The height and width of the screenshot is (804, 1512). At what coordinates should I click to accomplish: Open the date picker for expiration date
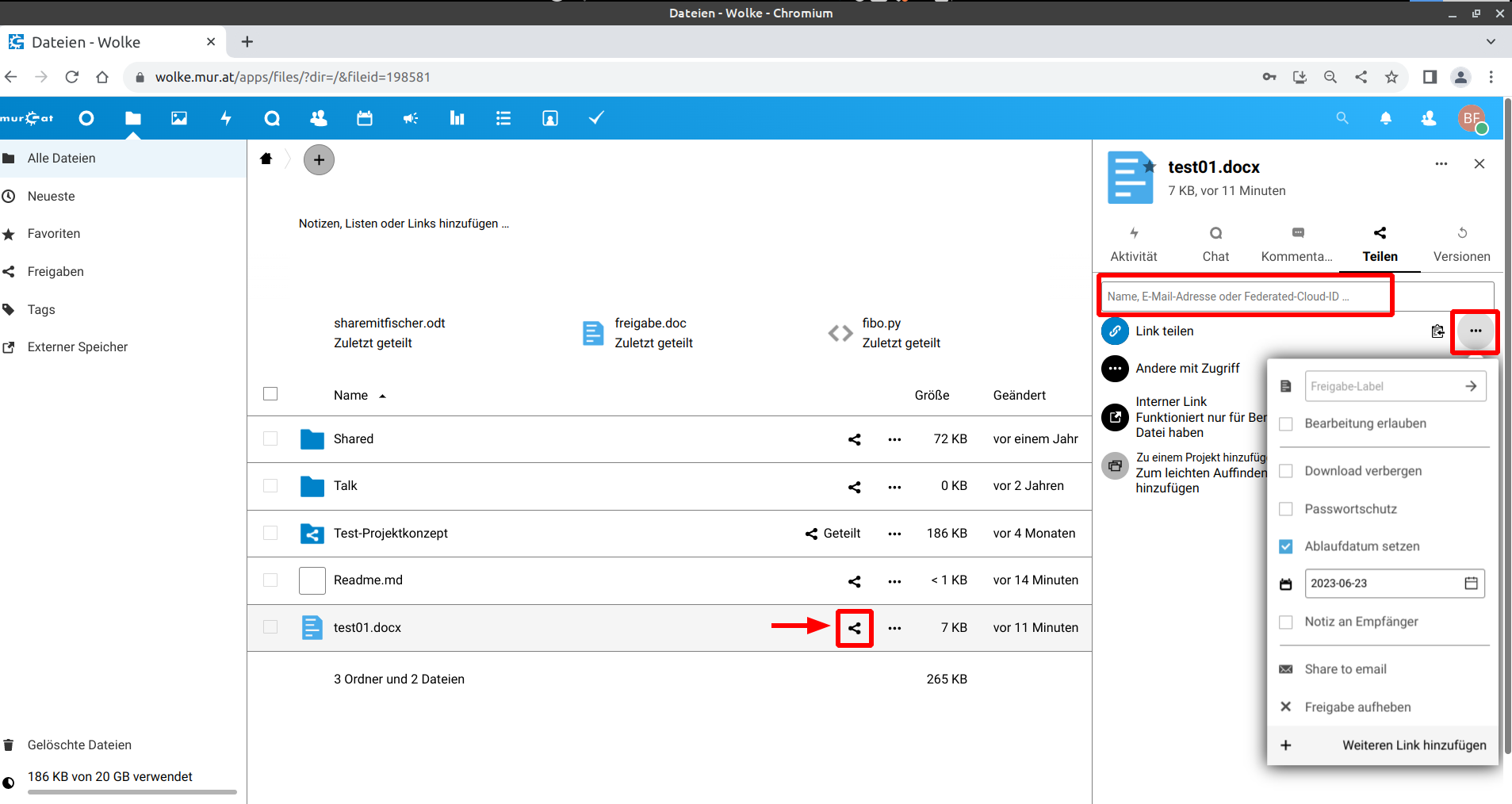[x=1471, y=584]
